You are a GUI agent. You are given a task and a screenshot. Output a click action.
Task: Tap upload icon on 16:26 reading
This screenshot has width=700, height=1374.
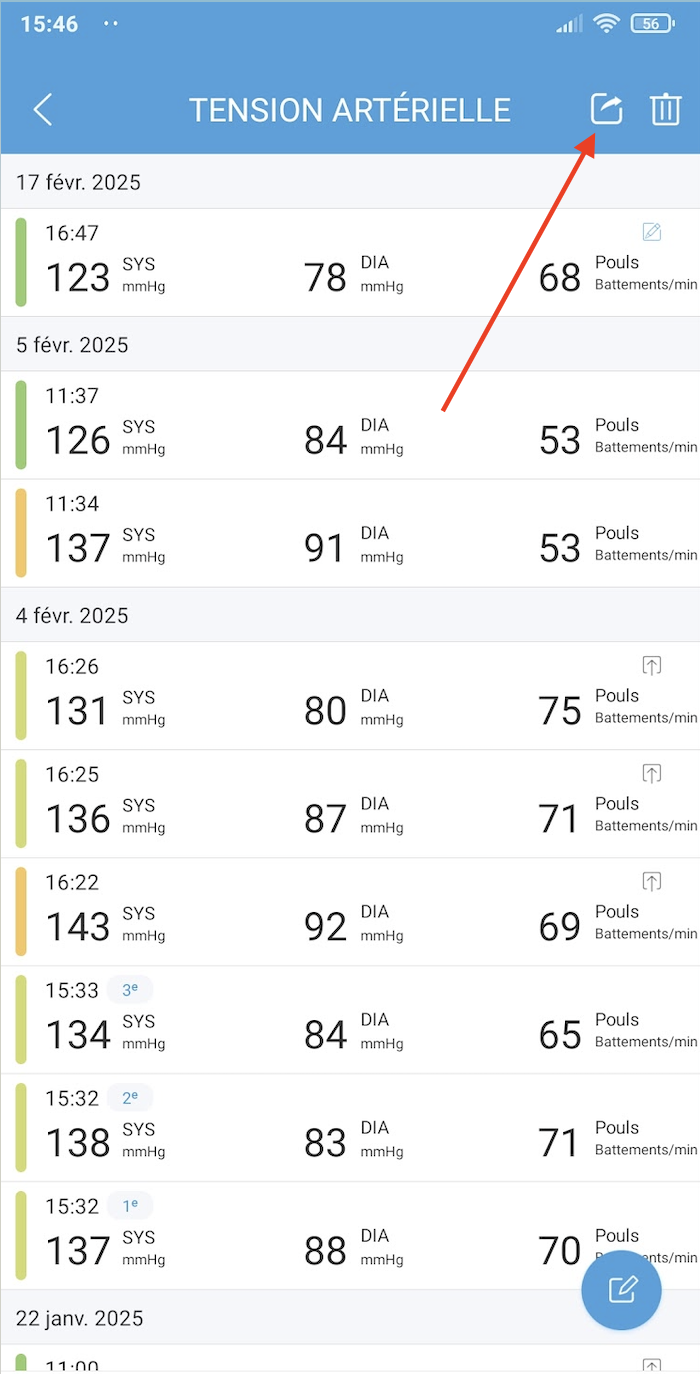click(x=652, y=665)
